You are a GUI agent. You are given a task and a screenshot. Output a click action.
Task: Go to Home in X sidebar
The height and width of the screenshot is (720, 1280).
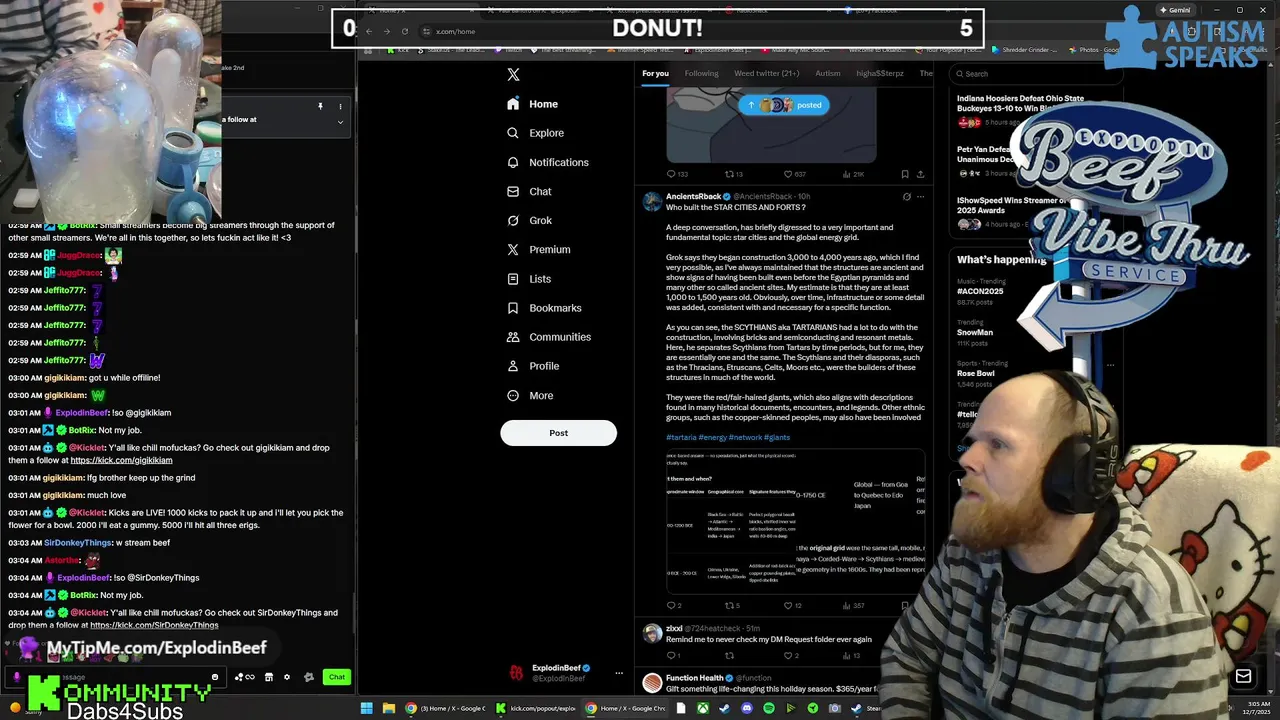pos(533,104)
